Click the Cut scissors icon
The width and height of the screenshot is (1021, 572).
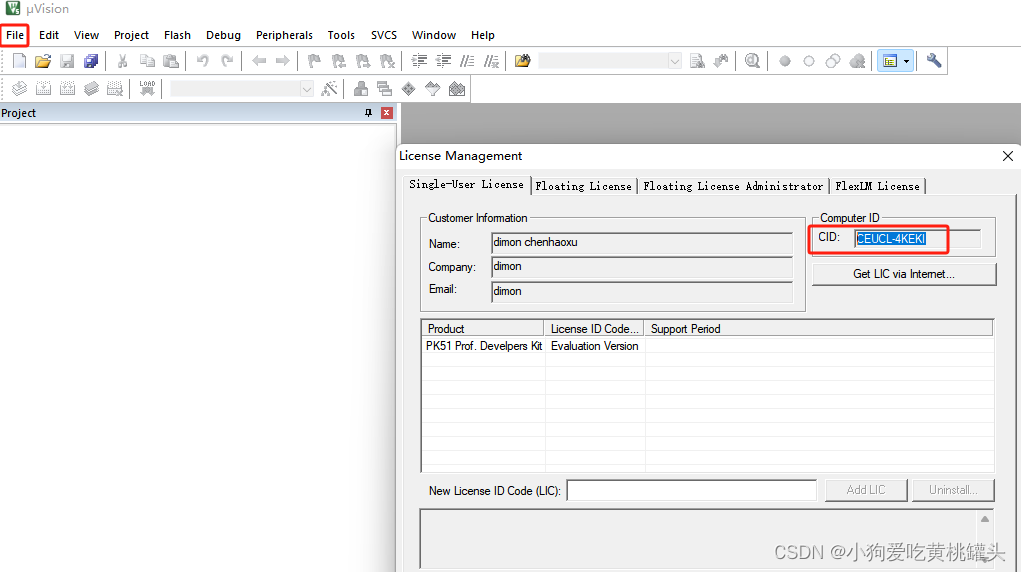122,61
